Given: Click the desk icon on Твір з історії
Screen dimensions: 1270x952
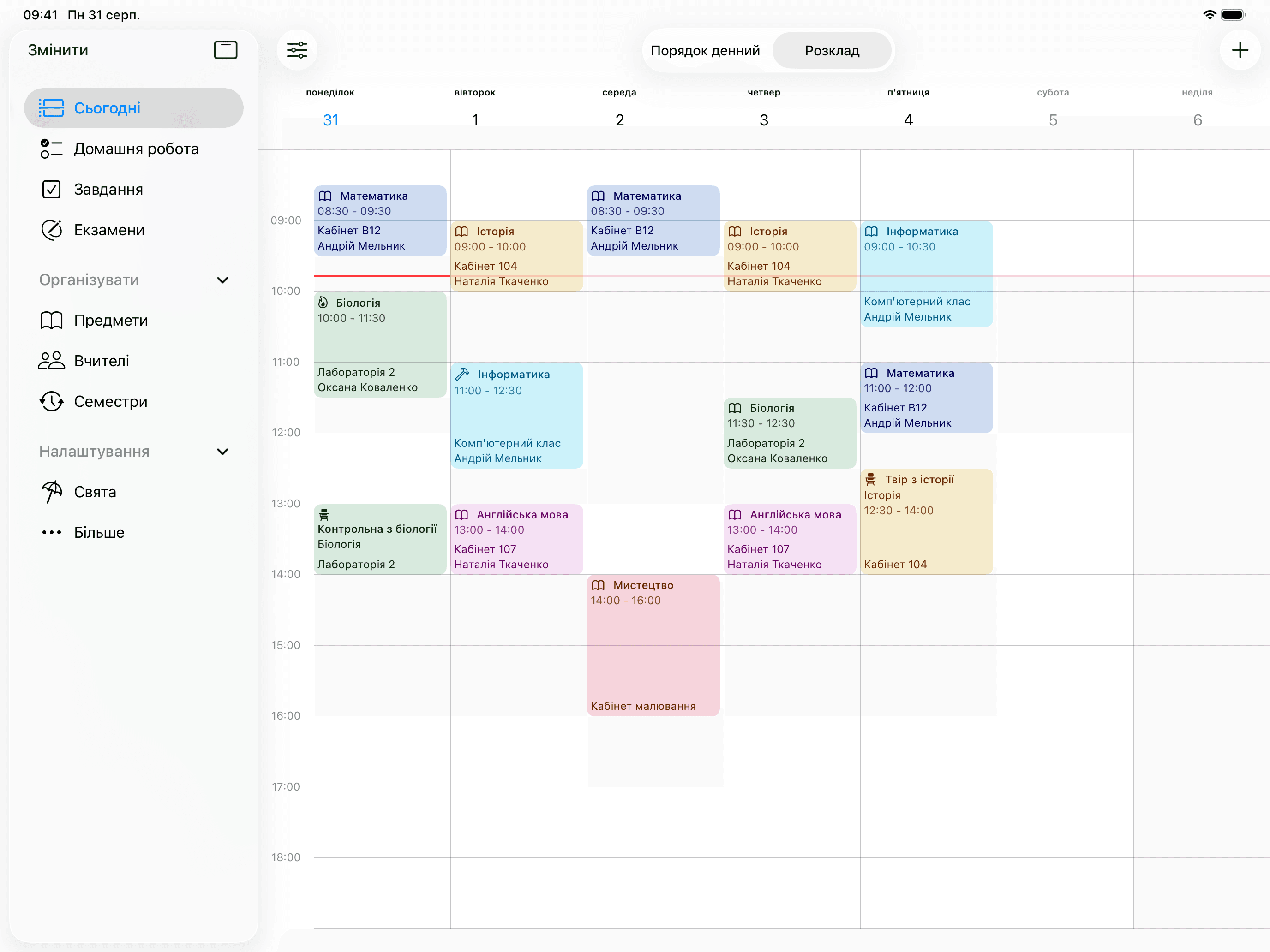Looking at the screenshot, I should point(870,479).
